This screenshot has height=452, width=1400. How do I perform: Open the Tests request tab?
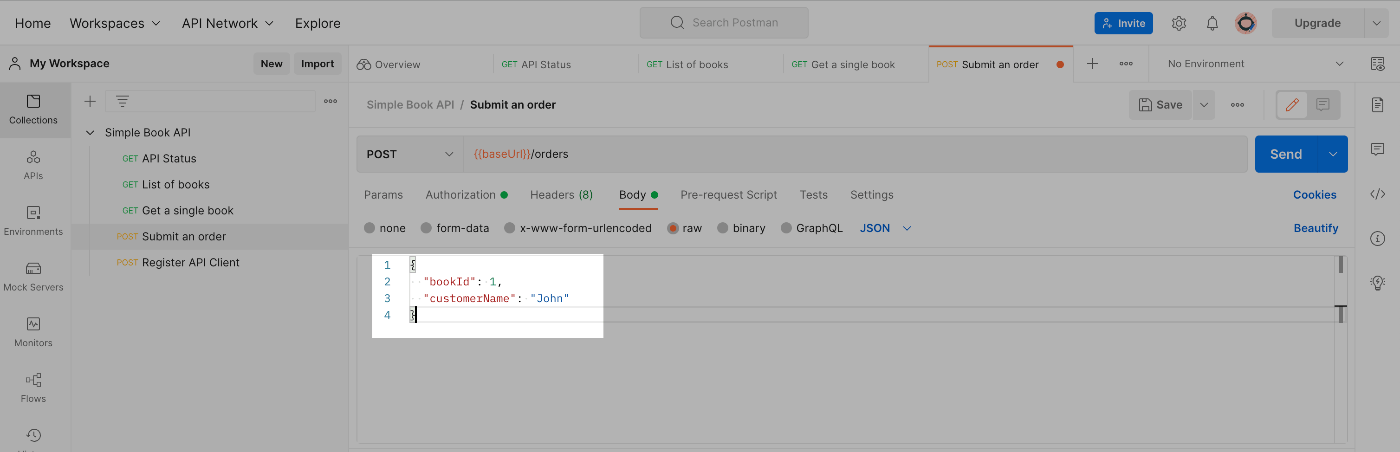click(x=813, y=195)
